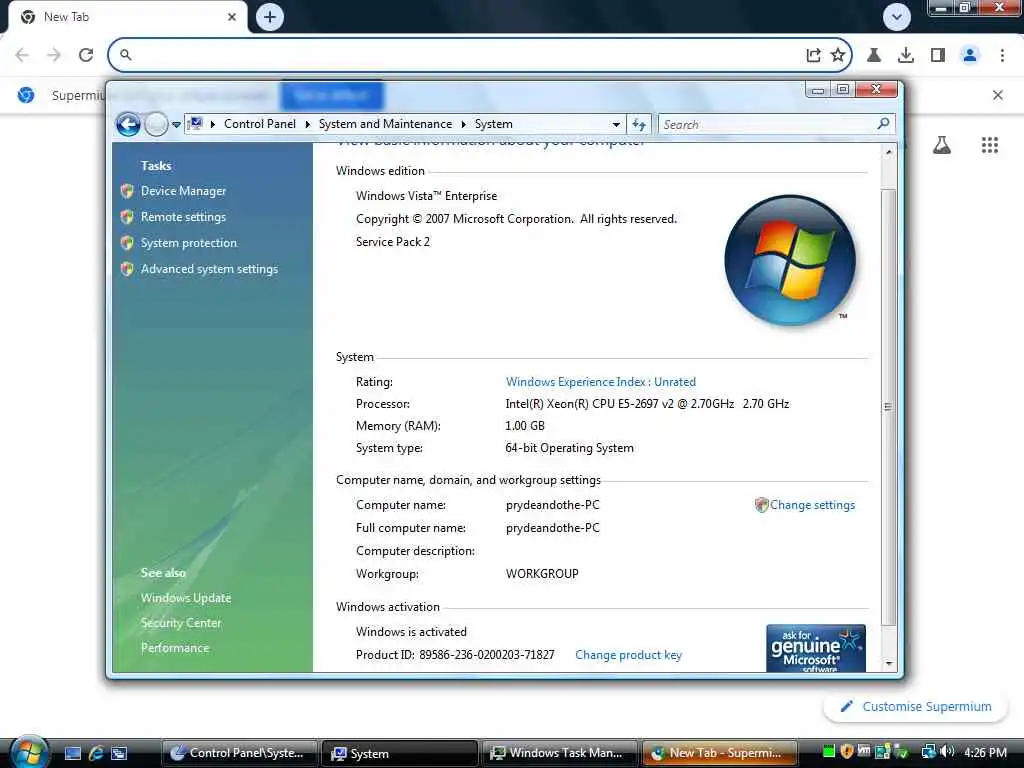Viewport: 1024px width, 768px height.
Task: Open the apps grid on new tab page
Action: pos(990,145)
